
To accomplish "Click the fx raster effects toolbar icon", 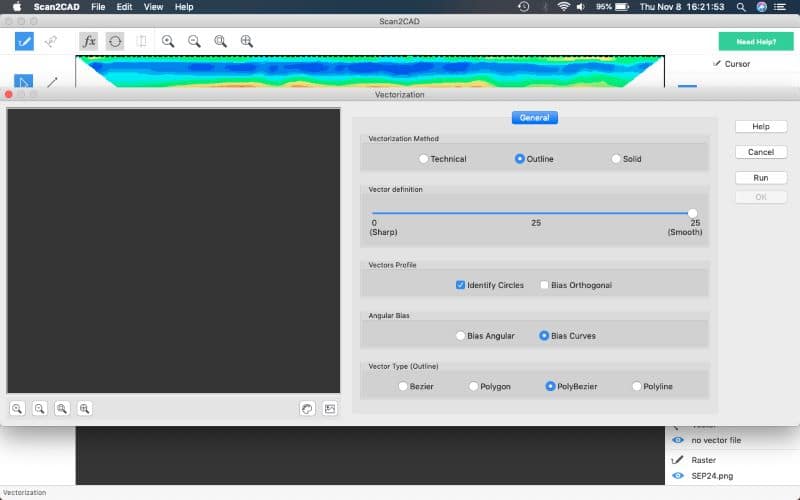I will (89, 41).
